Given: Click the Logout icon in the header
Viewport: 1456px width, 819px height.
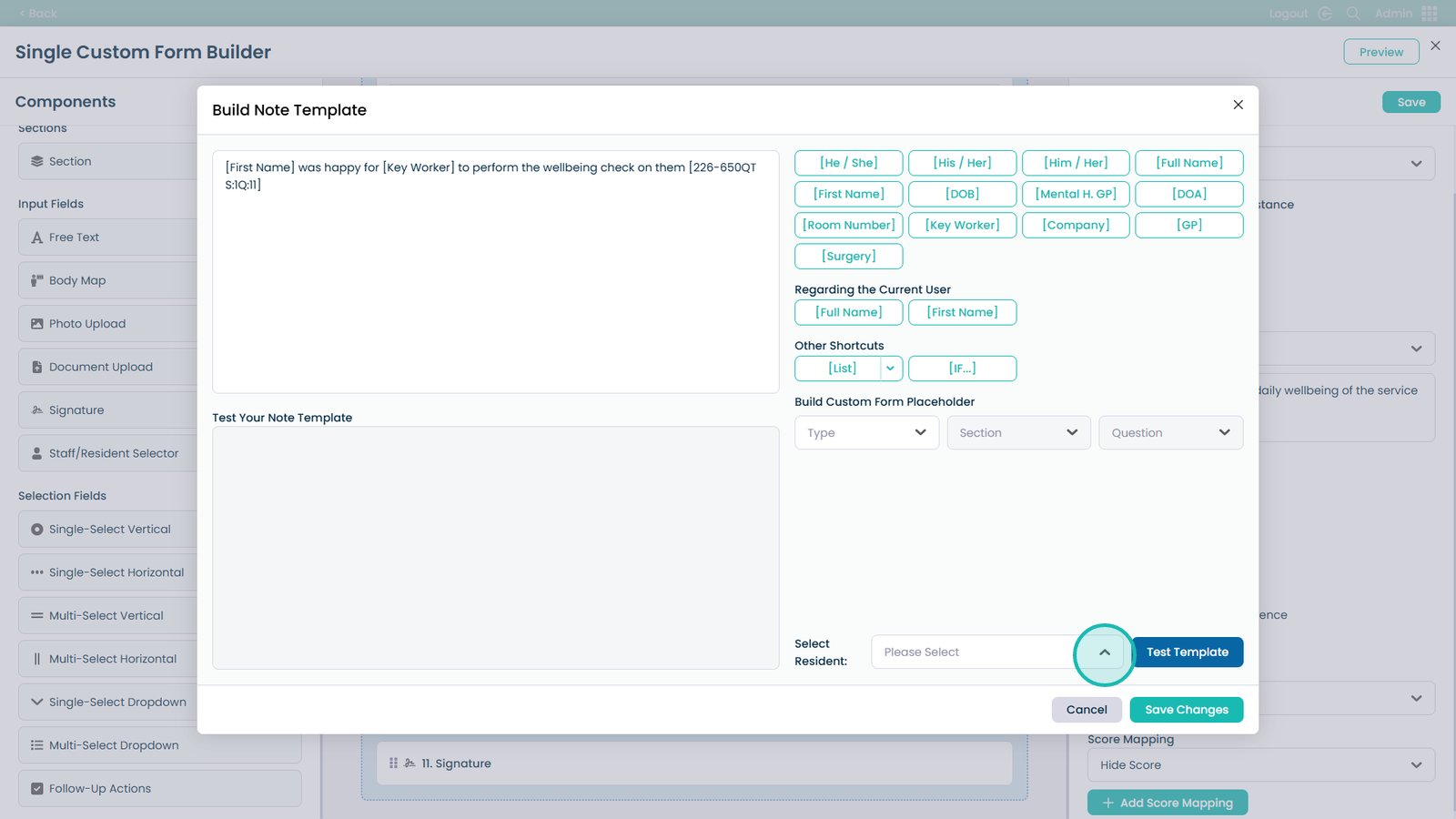Looking at the screenshot, I should pyautogui.click(x=1325, y=14).
